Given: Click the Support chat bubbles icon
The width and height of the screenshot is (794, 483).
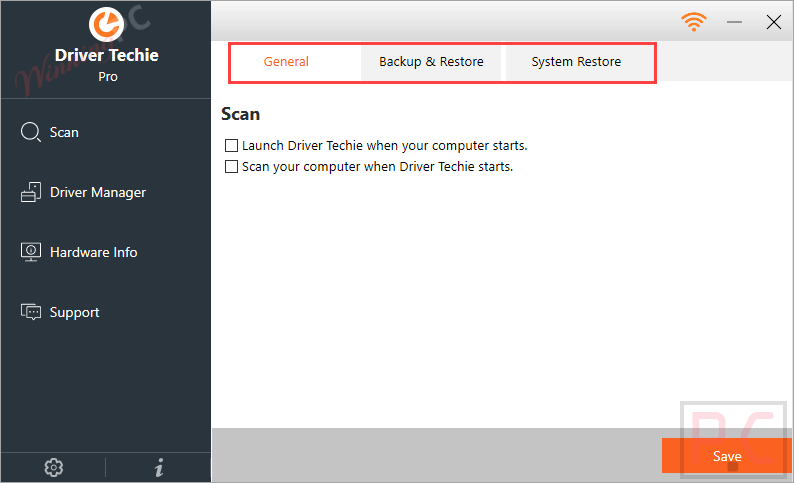Looking at the screenshot, I should point(31,312).
